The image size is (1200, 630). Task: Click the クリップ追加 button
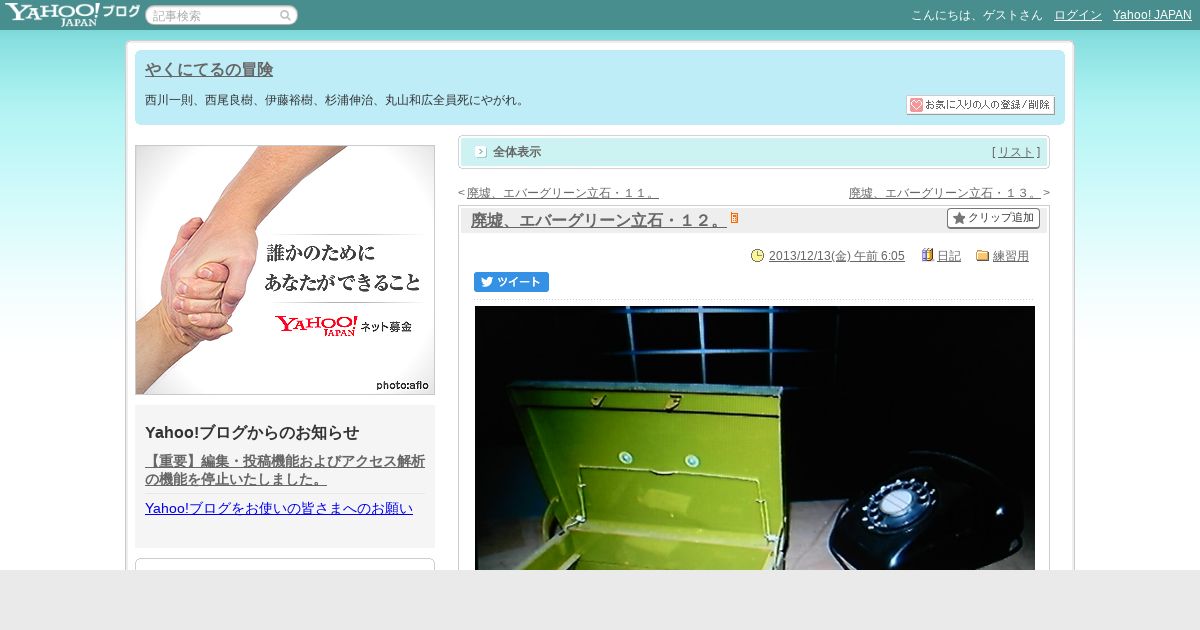(x=993, y=218)
